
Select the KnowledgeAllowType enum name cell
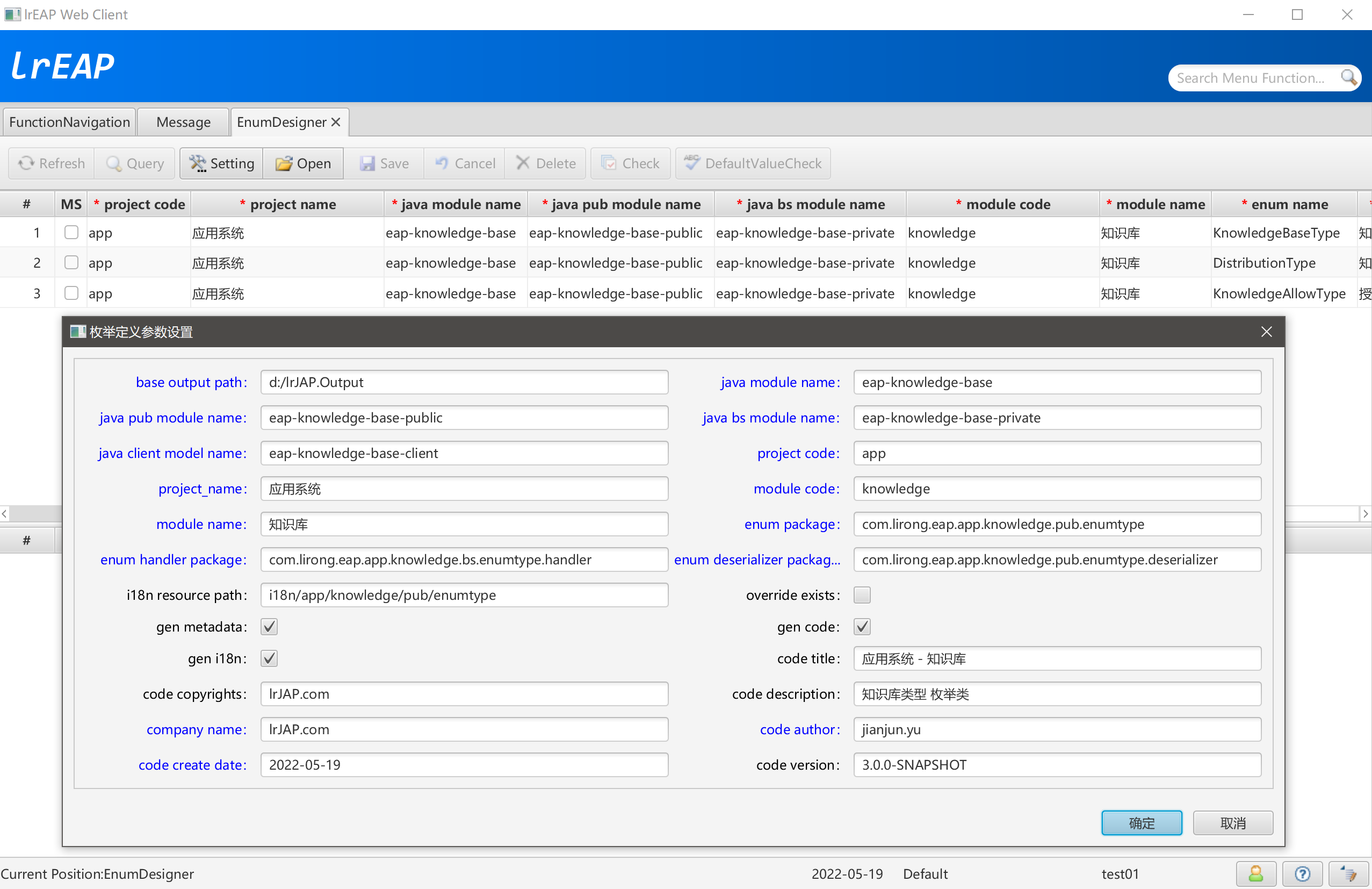point(1283,293)
